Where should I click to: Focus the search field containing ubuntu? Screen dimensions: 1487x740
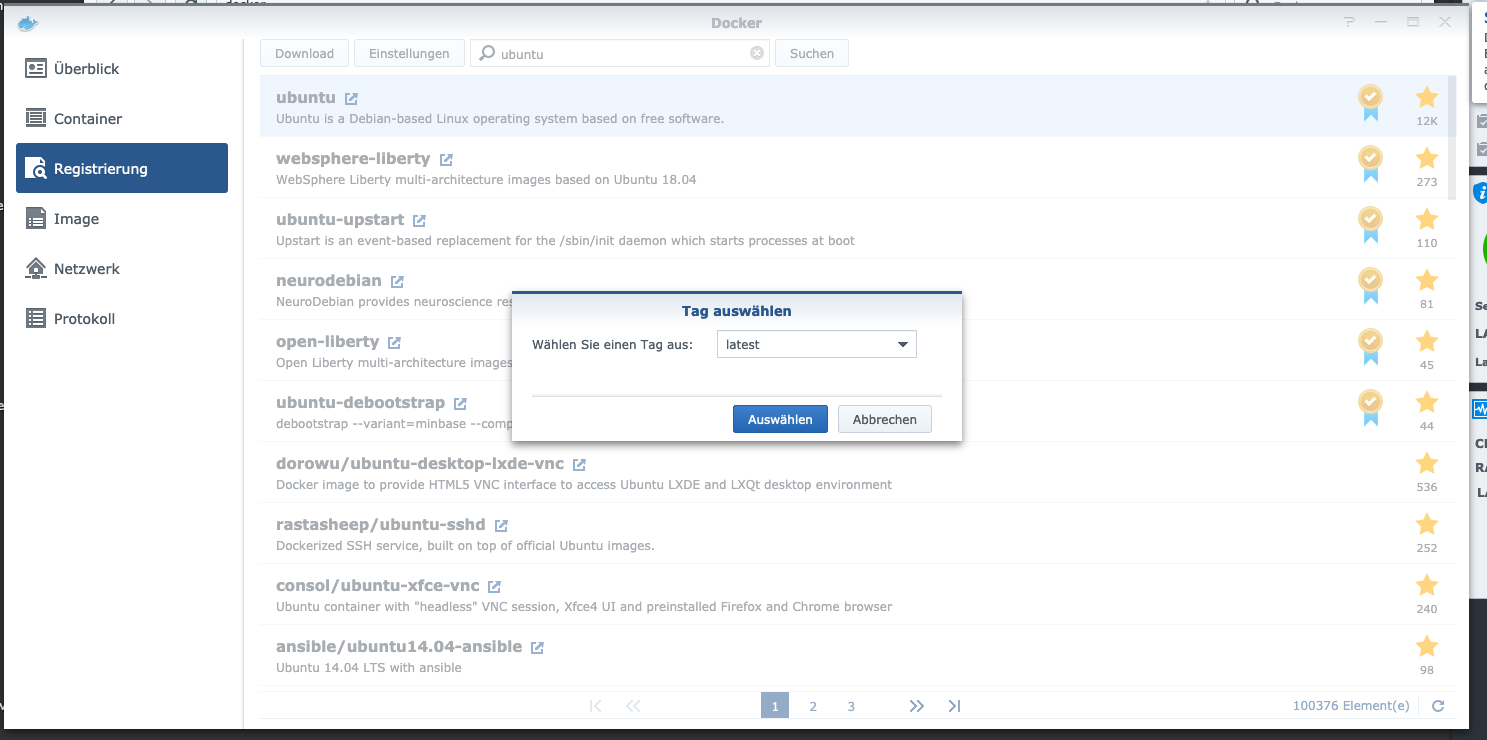pos(619,53)
